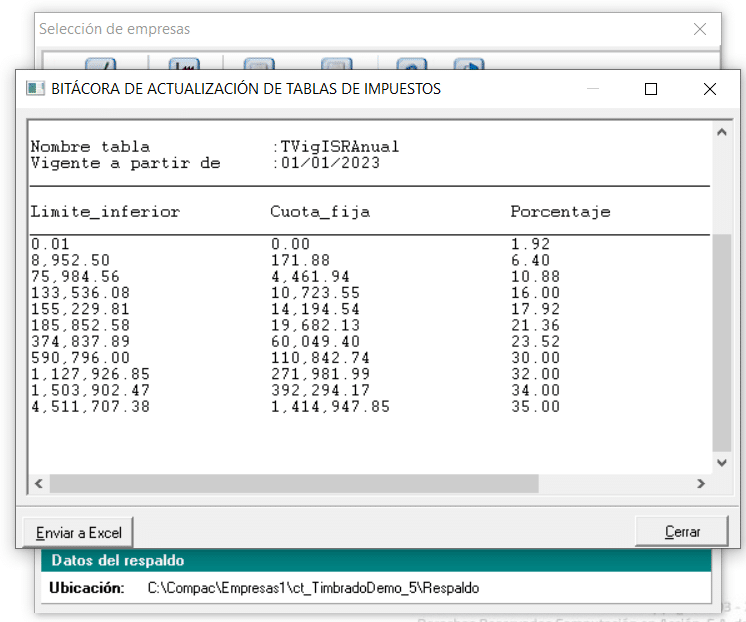The height and width of the screenshot is (622, 746).
Task: Click the Cuota_fija value 110,842.74
Action: pyautogui.click(x=320, y=357)
